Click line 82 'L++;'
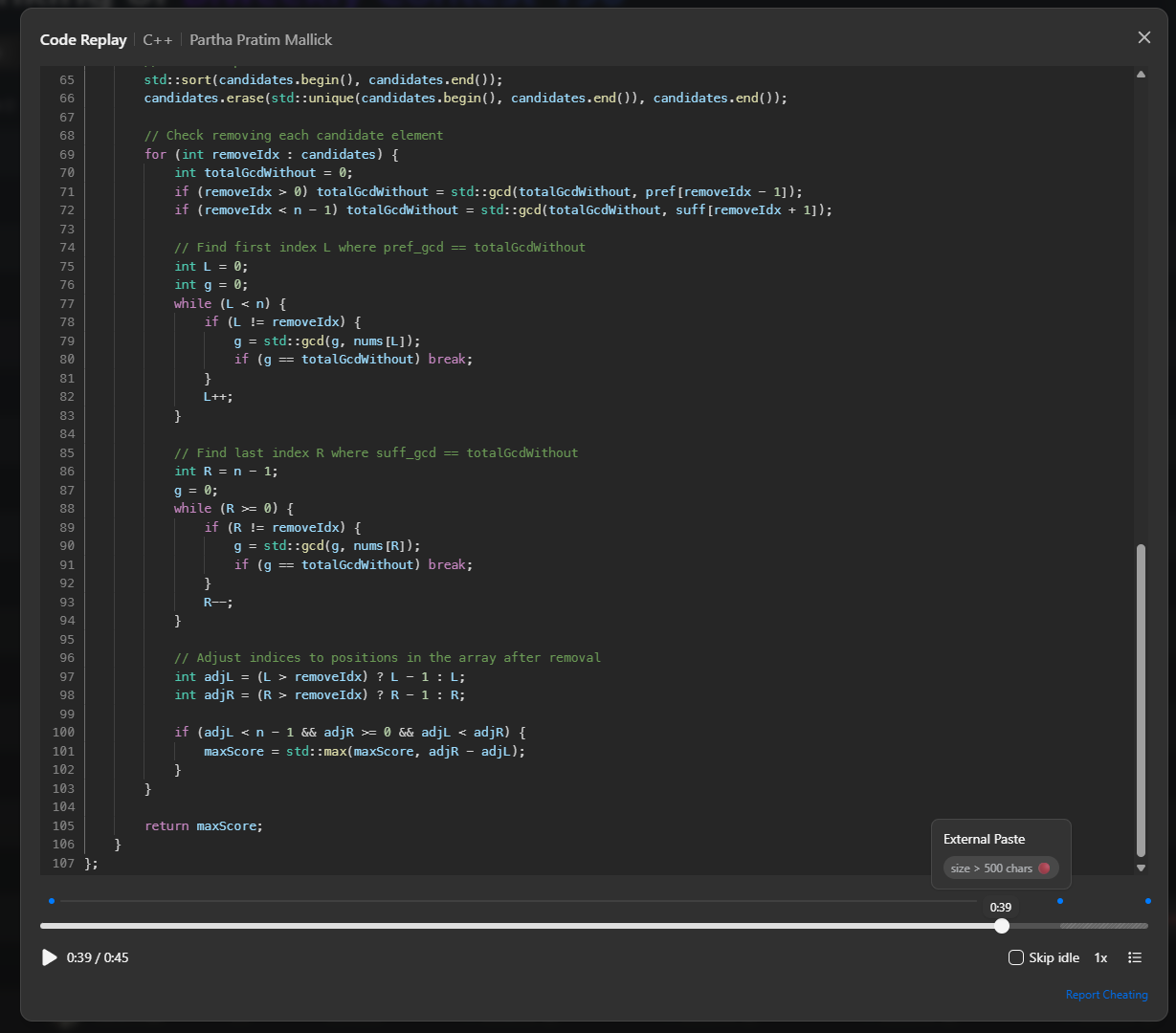The image size is (1176, 1033). 218,396
